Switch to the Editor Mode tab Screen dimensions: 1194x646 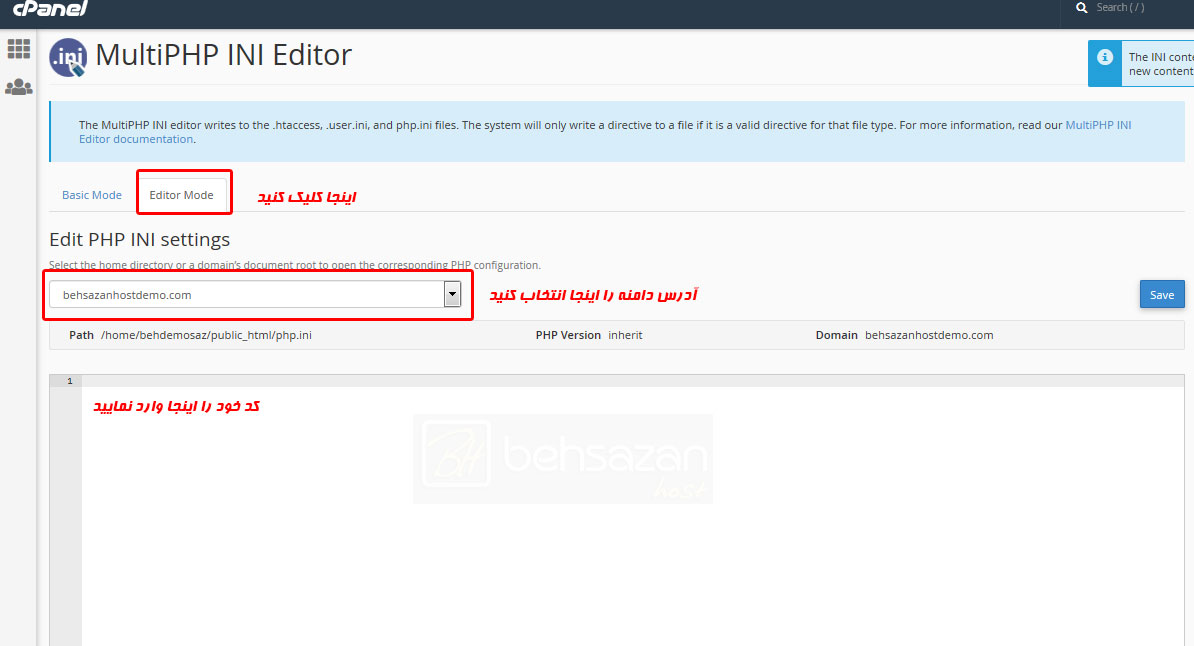(181, 195)
